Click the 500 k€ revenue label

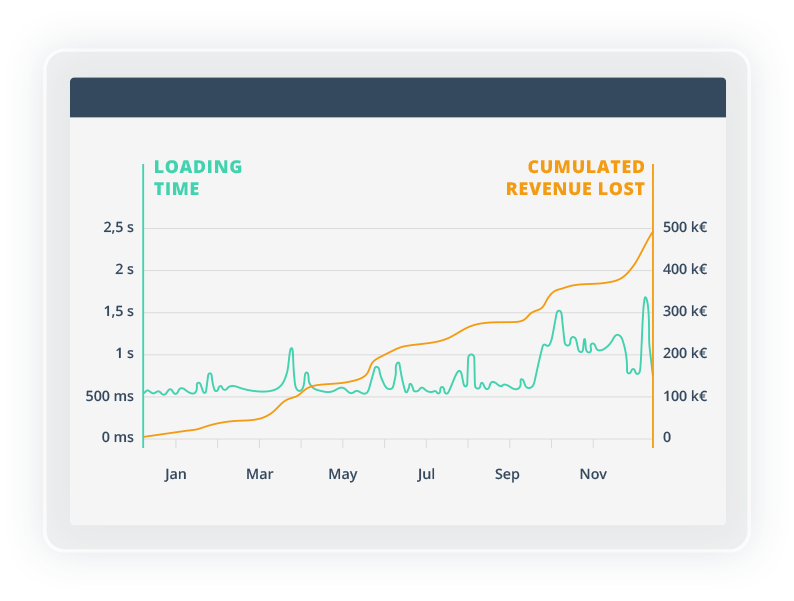coord(685,227)
